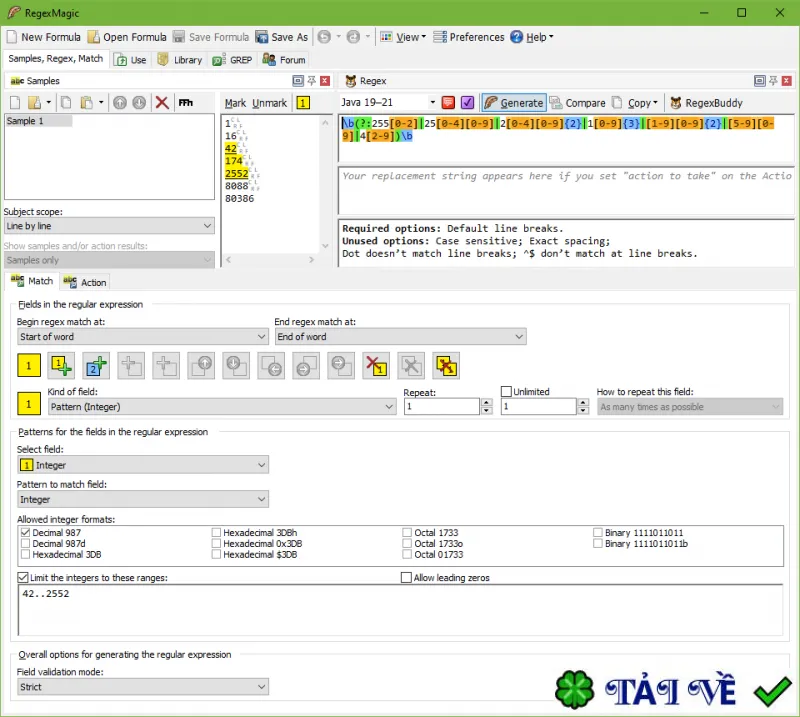Screen dimensions: 800x717
Task: Click the Undo arrow in the toolbar
Action: tap(324, 37)
